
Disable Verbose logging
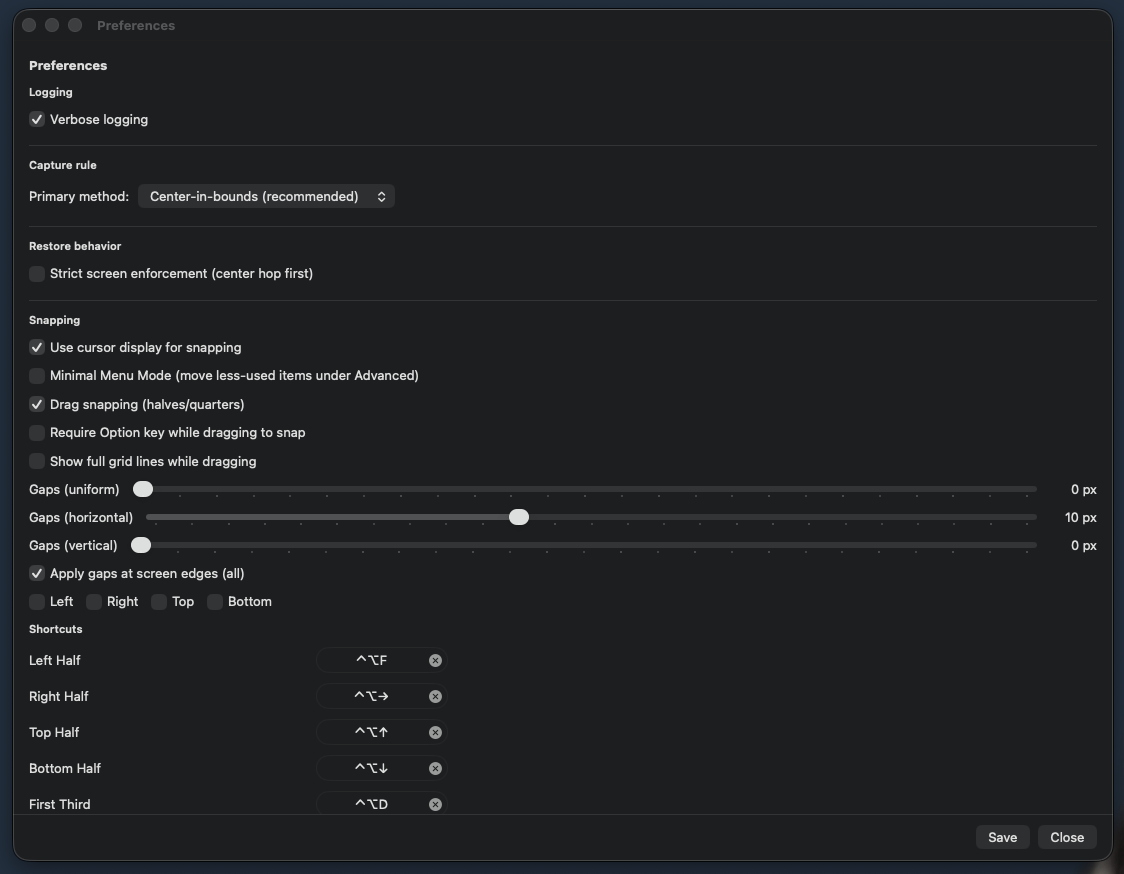pyautogui.click(x=36, y=119)
